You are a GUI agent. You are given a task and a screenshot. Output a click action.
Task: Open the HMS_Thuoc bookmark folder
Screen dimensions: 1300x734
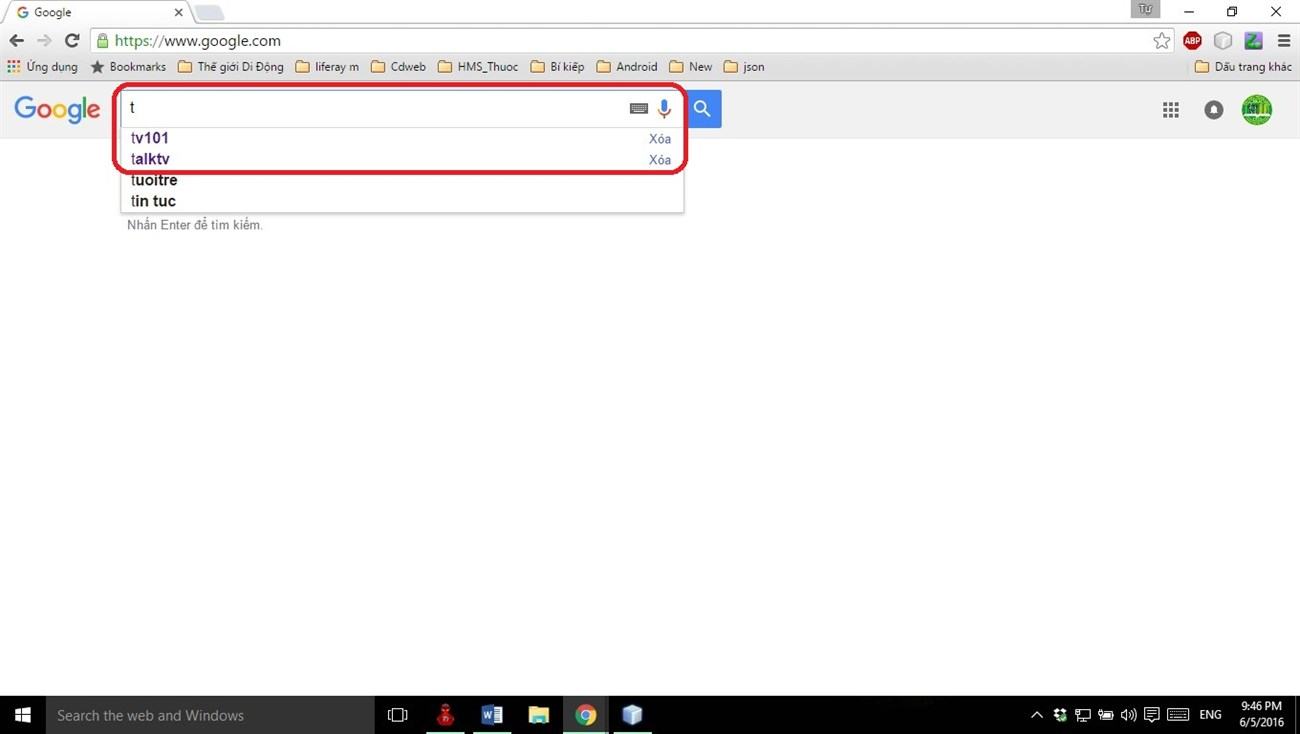478,67
